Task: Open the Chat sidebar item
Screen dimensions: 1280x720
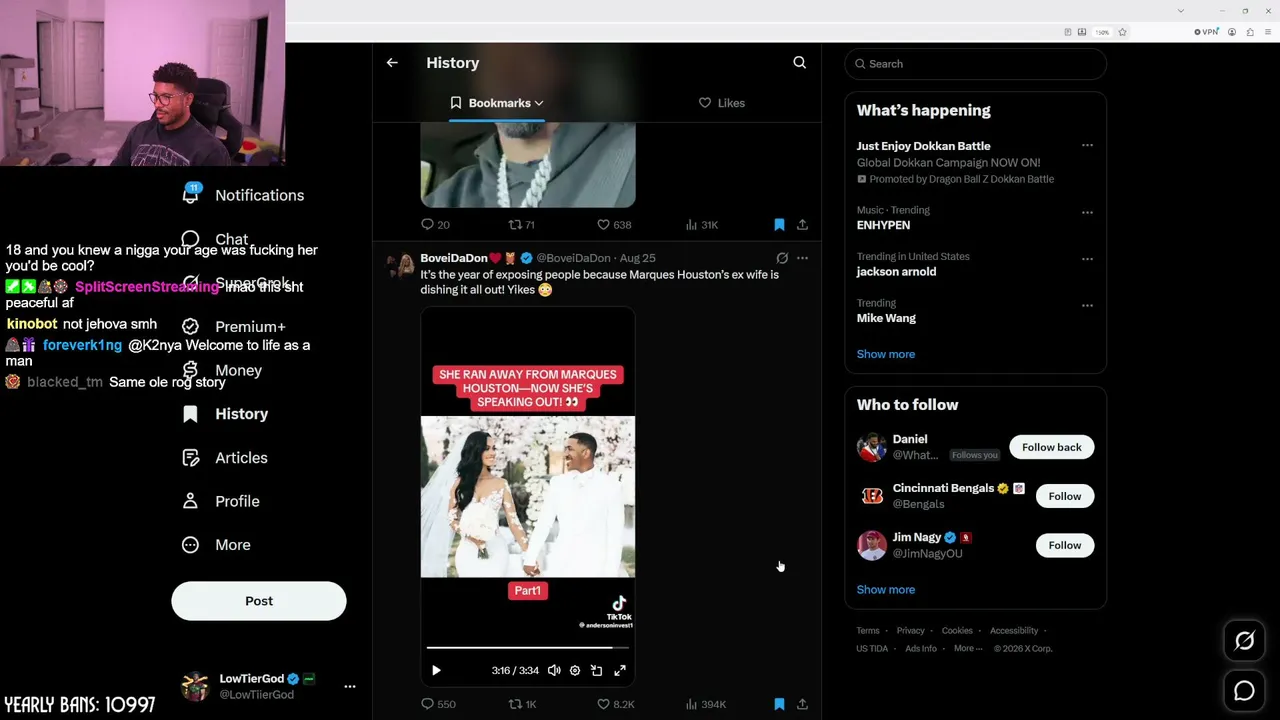Action: point(215,239)
